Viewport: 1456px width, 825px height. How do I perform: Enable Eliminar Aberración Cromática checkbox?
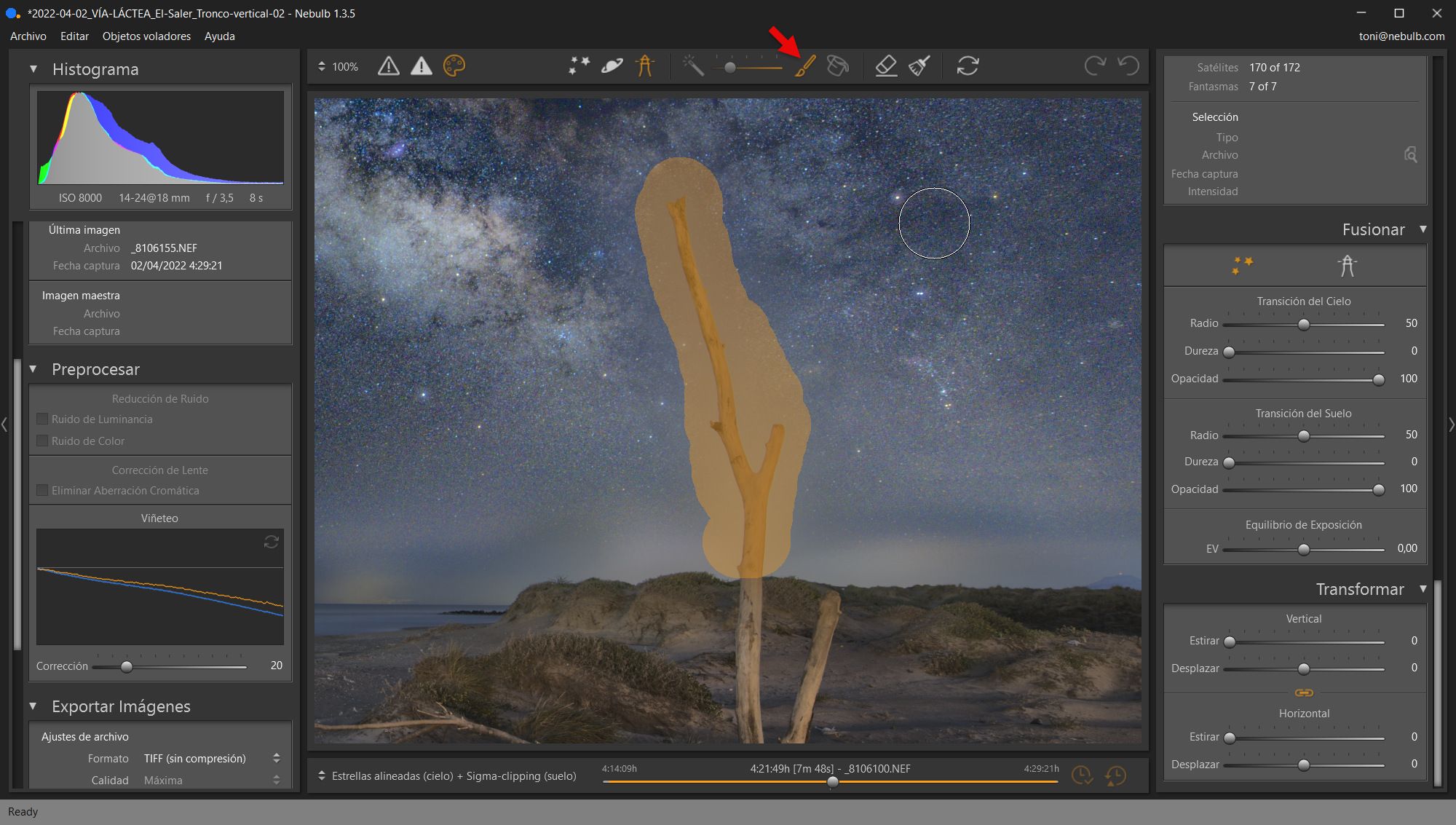pyautogui.click(x=42, y=491)
